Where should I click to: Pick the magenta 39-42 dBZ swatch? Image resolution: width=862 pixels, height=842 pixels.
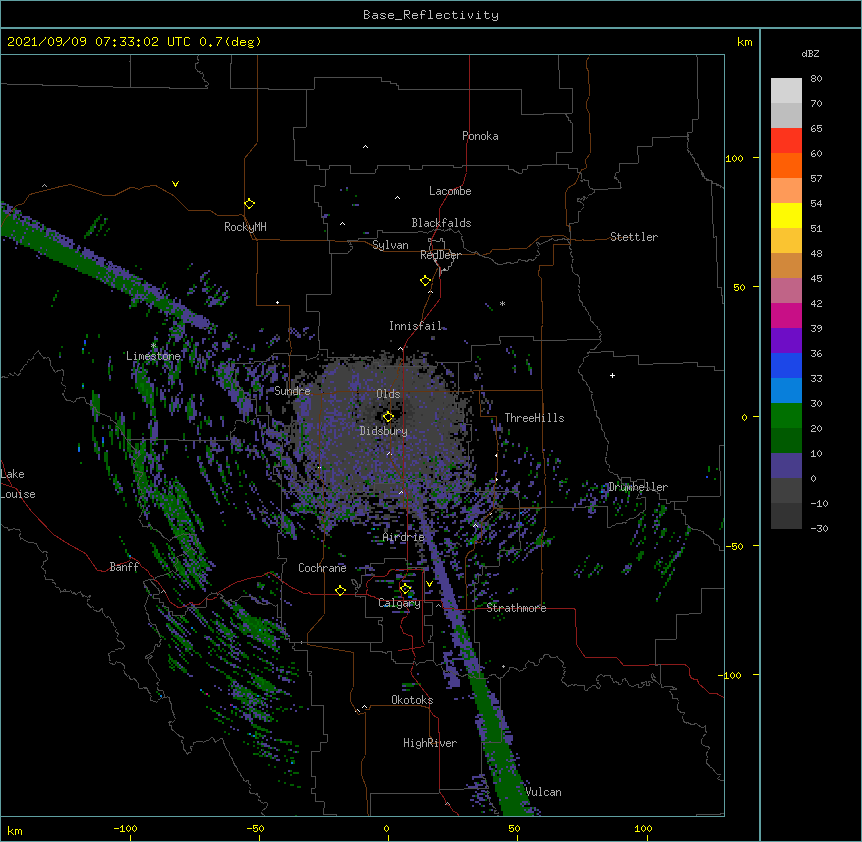tap(786, 315)
